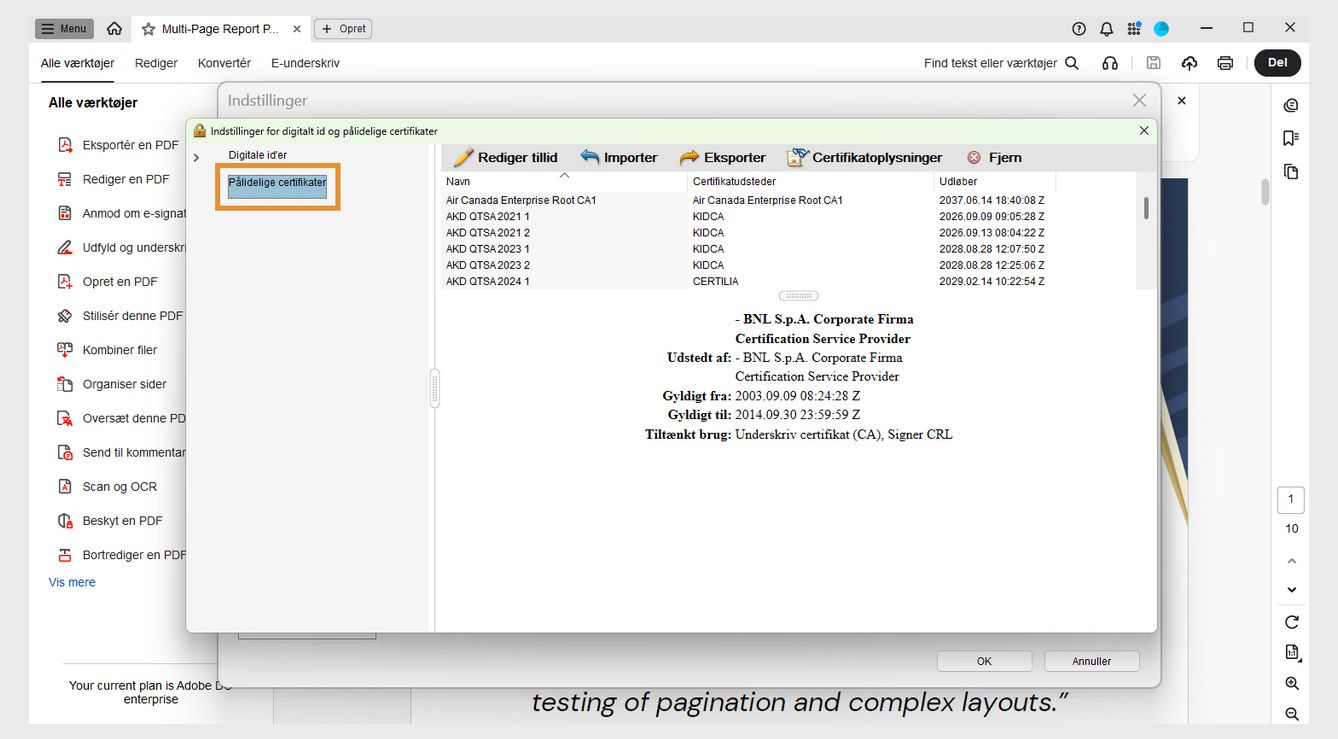
Task: Click the Annuller button
Action: click(1091, 661)
